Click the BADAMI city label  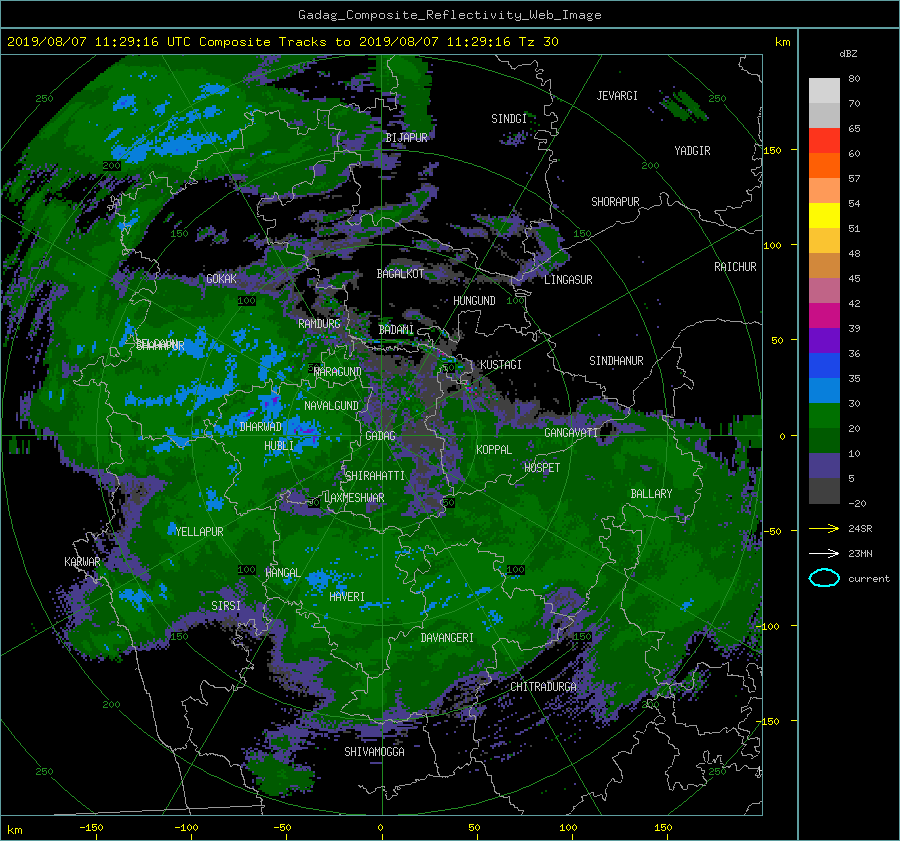[396, 330]
